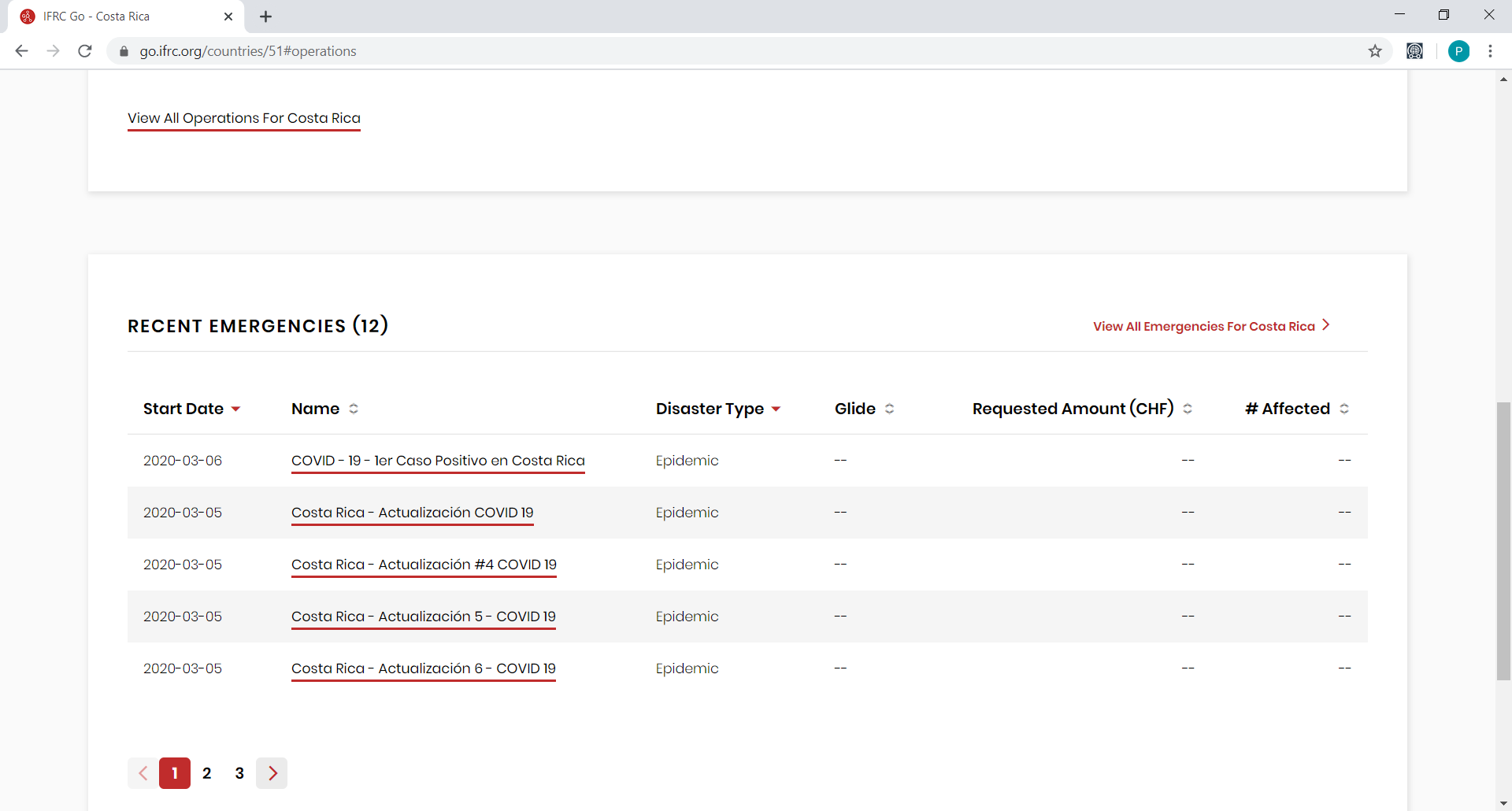This screenshot has height=811, width=1512.
Task: Click the site security lock icon
Action: coord(123,50)
